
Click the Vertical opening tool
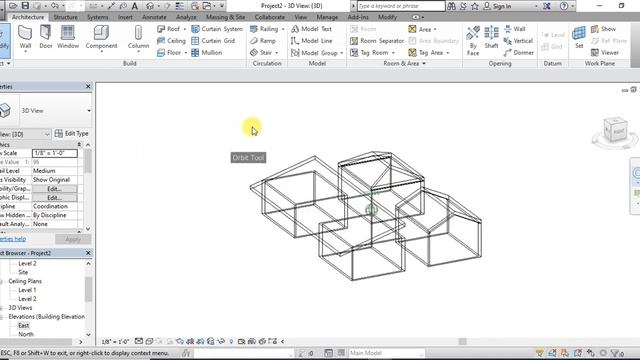[518, 41]
